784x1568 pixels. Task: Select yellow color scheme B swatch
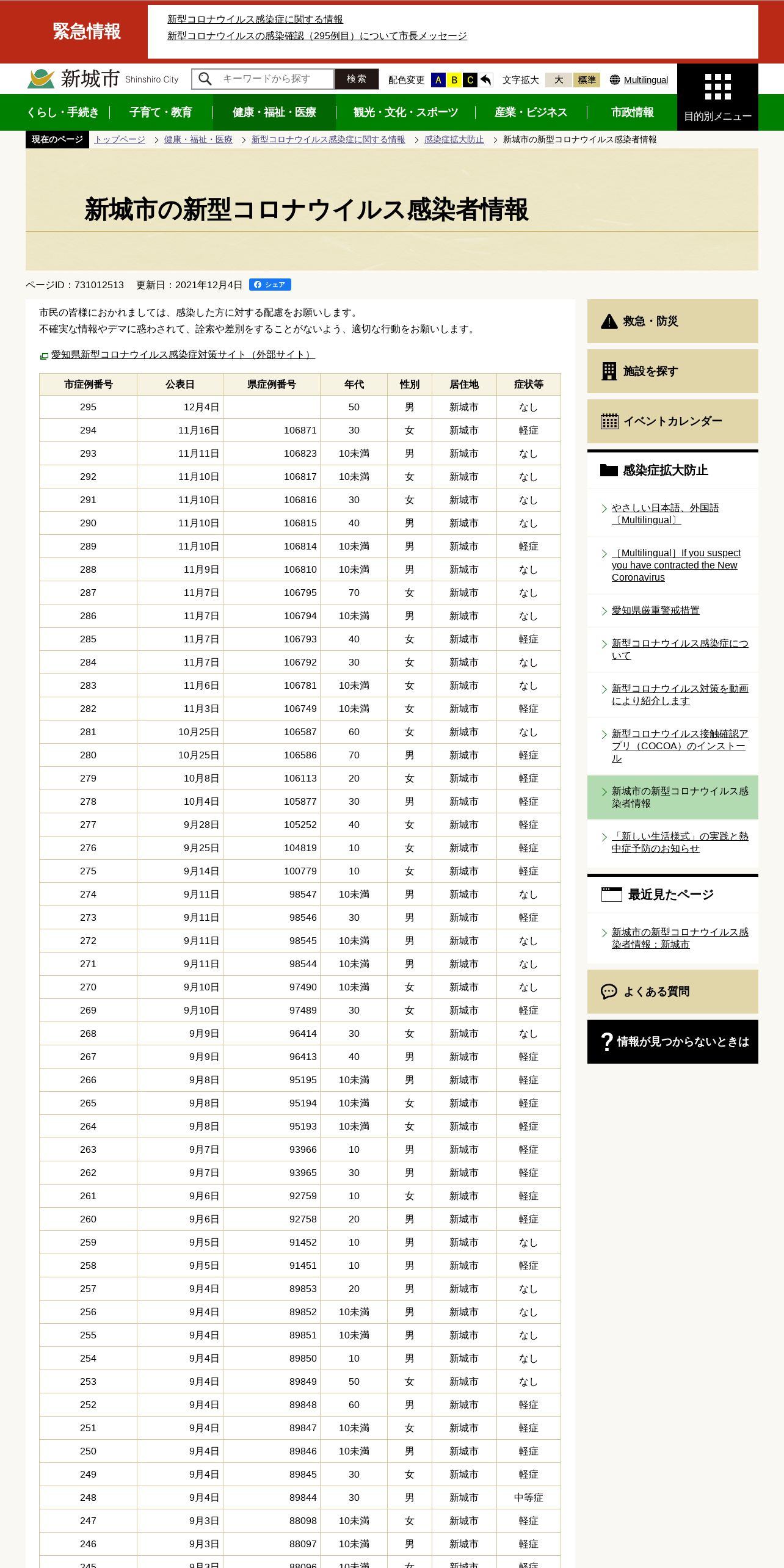coord(454,80)
